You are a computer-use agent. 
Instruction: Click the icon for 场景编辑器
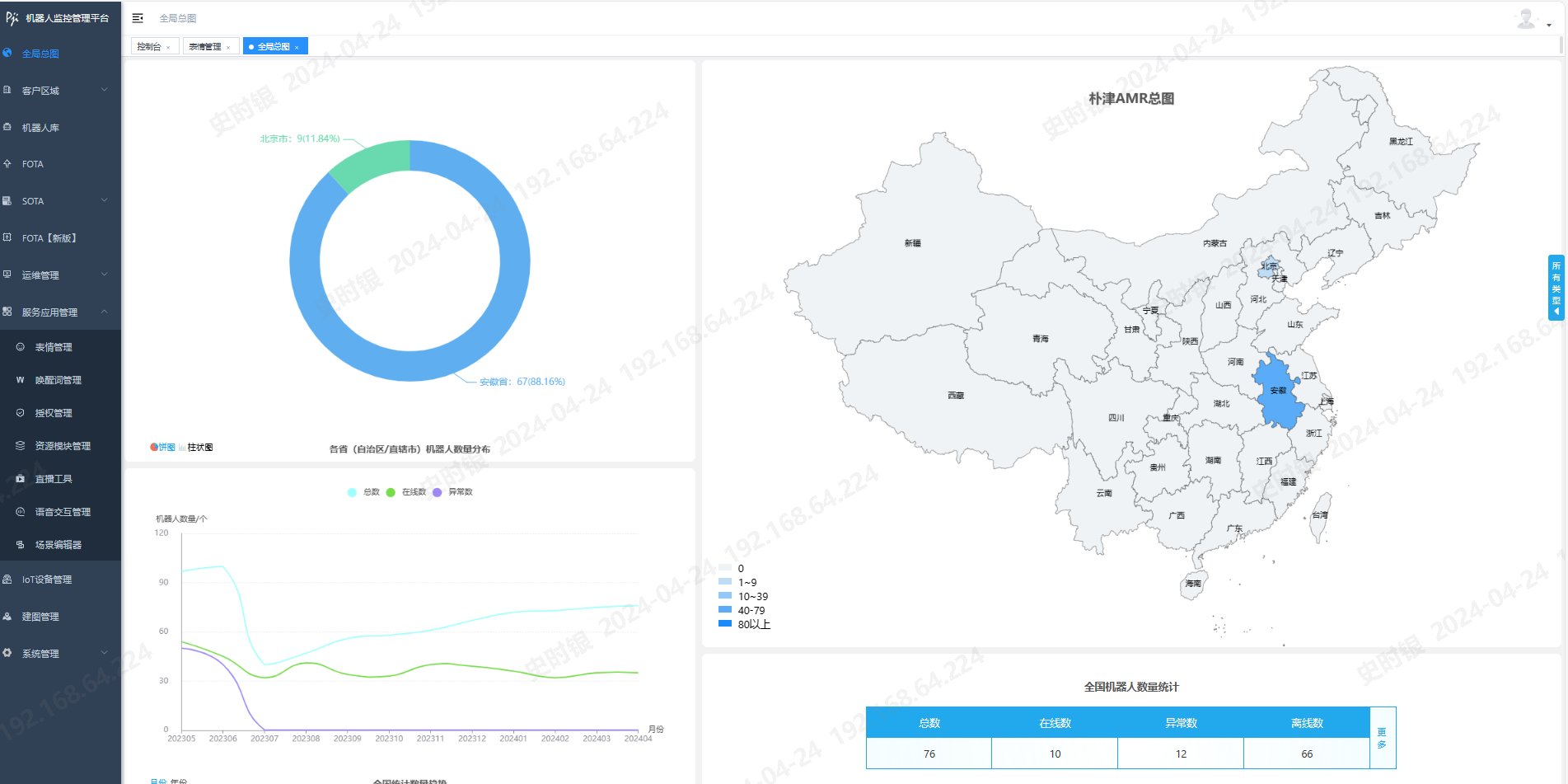[21, 544]
